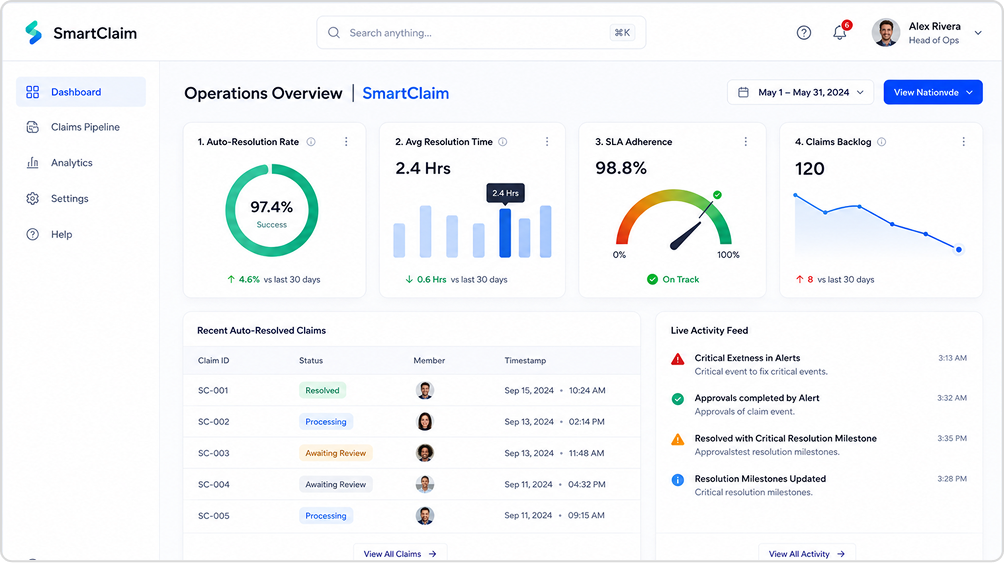Select highlighted 2.4 Hrs bar in chart

[x=505, y=233]
